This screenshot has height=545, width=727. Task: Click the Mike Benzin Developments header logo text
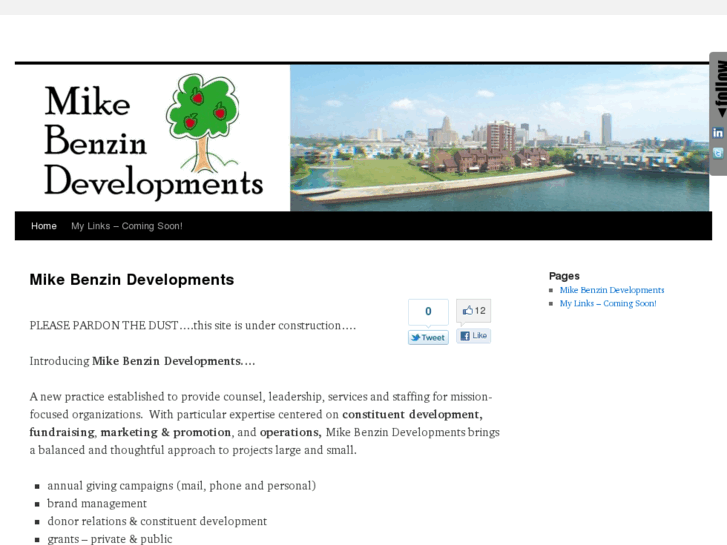[153, 141]
